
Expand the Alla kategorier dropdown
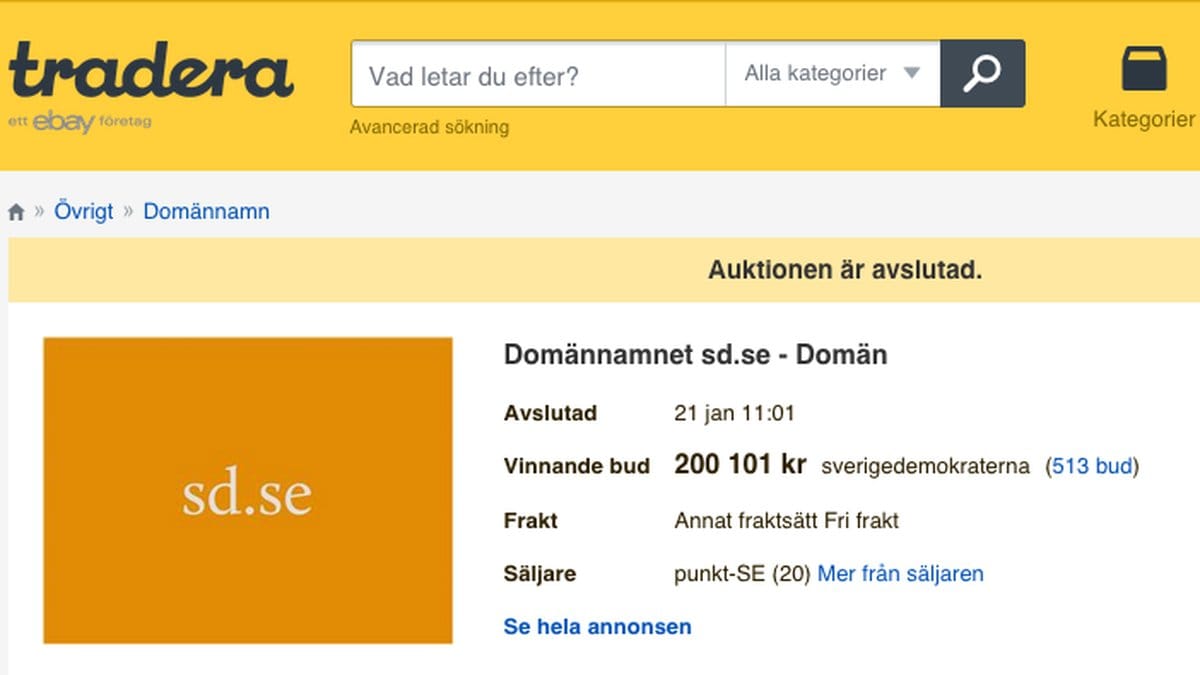(833, 74)
